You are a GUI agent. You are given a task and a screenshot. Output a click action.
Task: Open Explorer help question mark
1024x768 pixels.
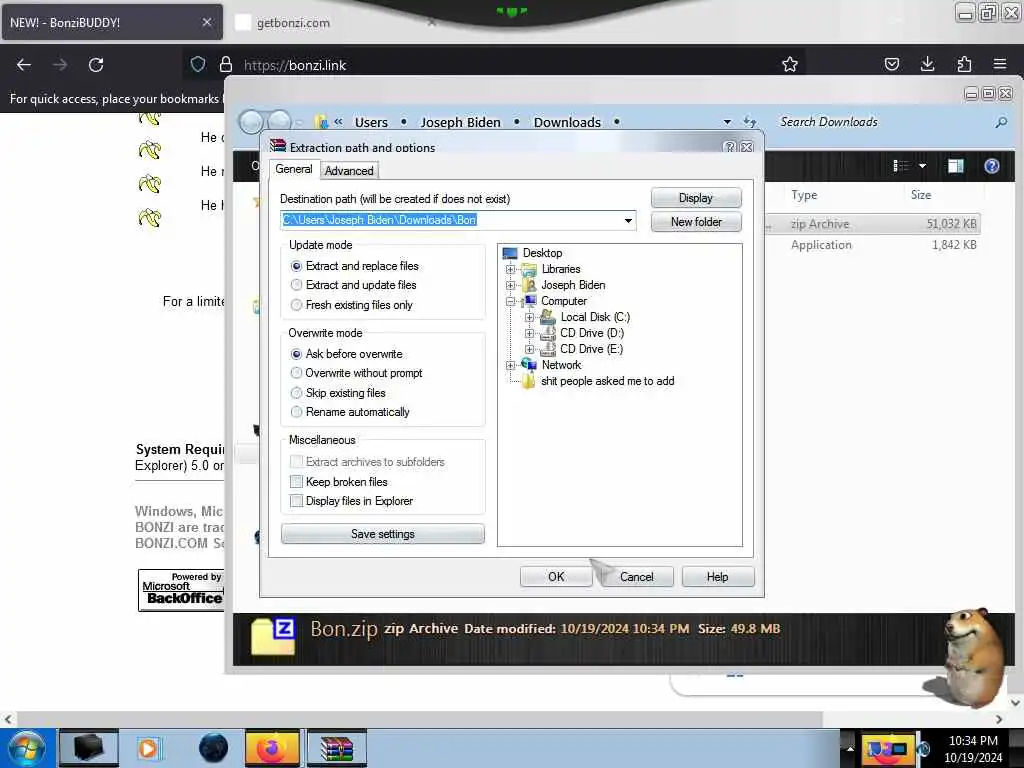(991, 166)
